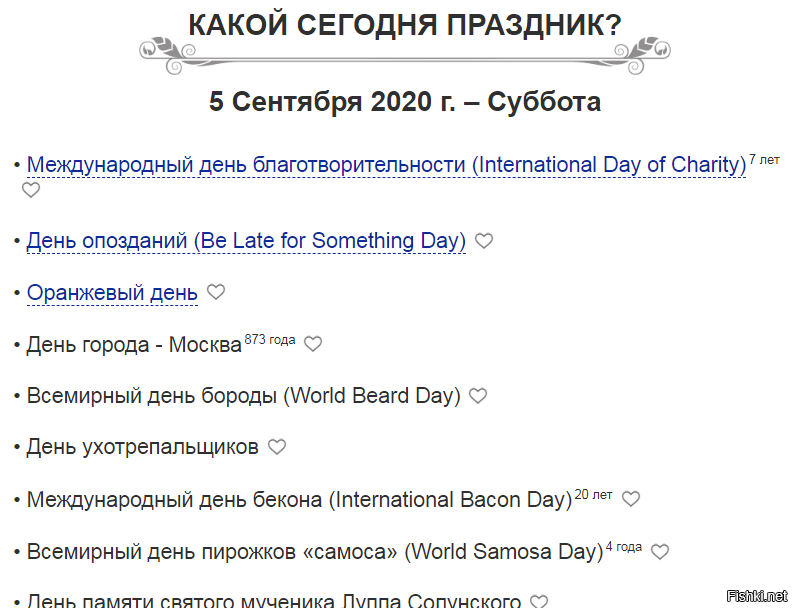This screenshot has width=793, height=608.
Task: Click heart beside День города - Москва
Action: [313, 344]
